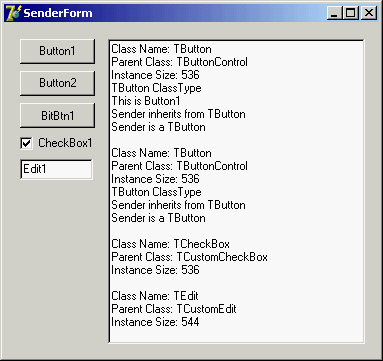Click the Button2 button
The width and height of the screenshot is (383, 361).
pos(57,83)
